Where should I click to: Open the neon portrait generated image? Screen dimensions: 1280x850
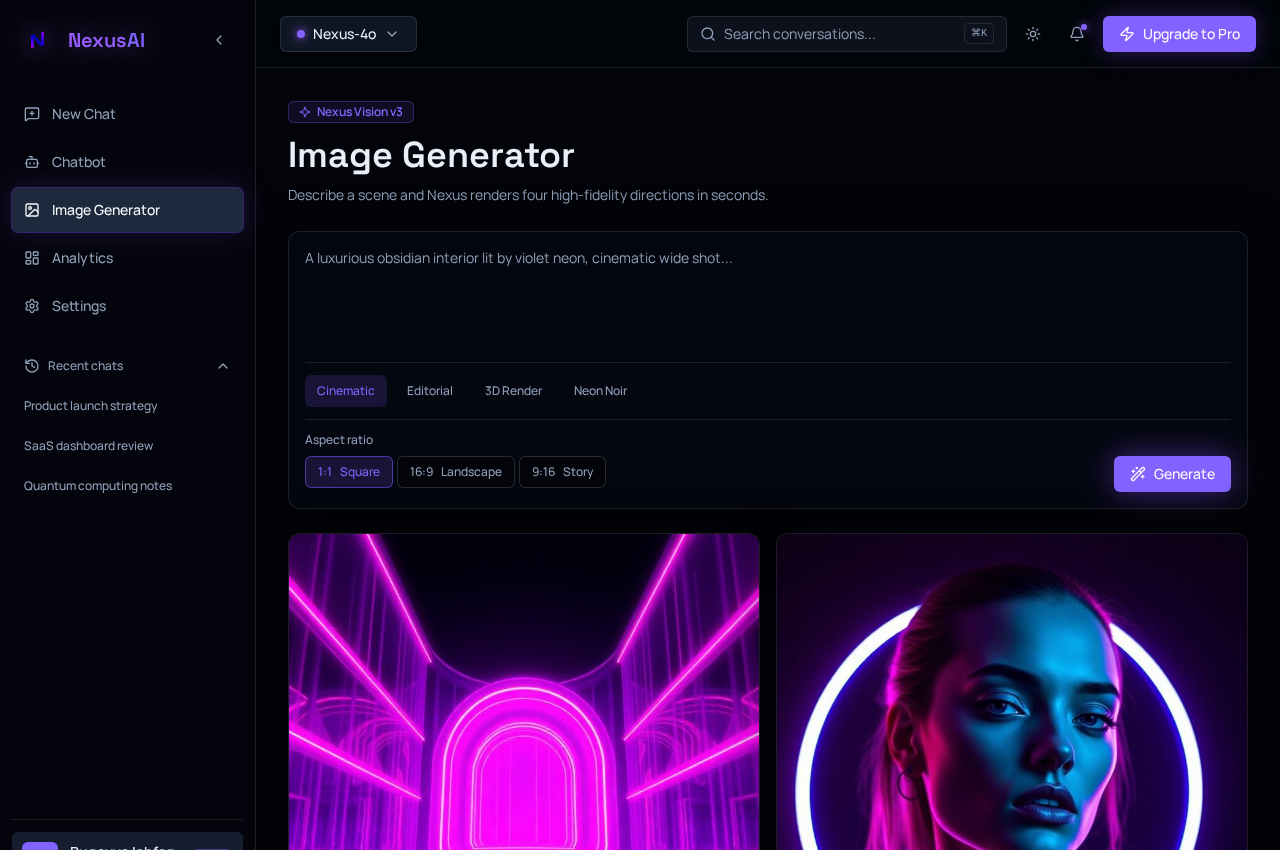click(1012, 692)
